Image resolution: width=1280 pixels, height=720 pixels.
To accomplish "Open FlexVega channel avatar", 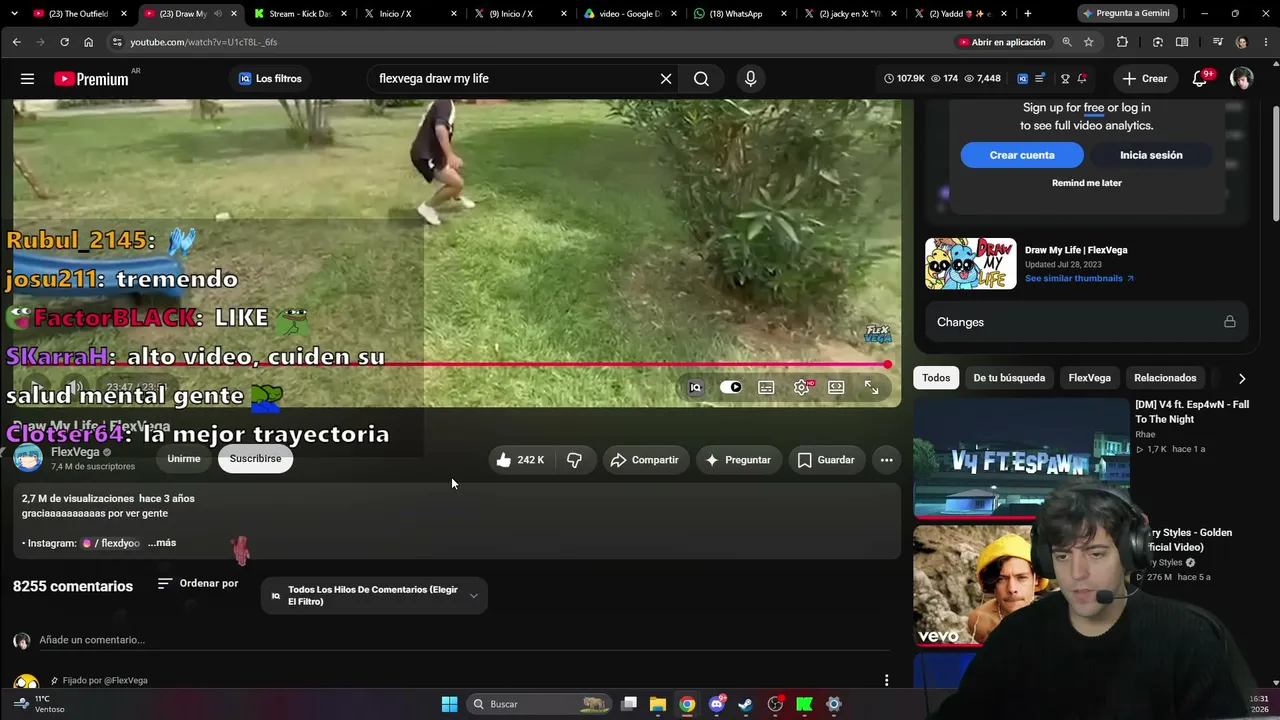I will pyautogui.click(x=28, y=457).
